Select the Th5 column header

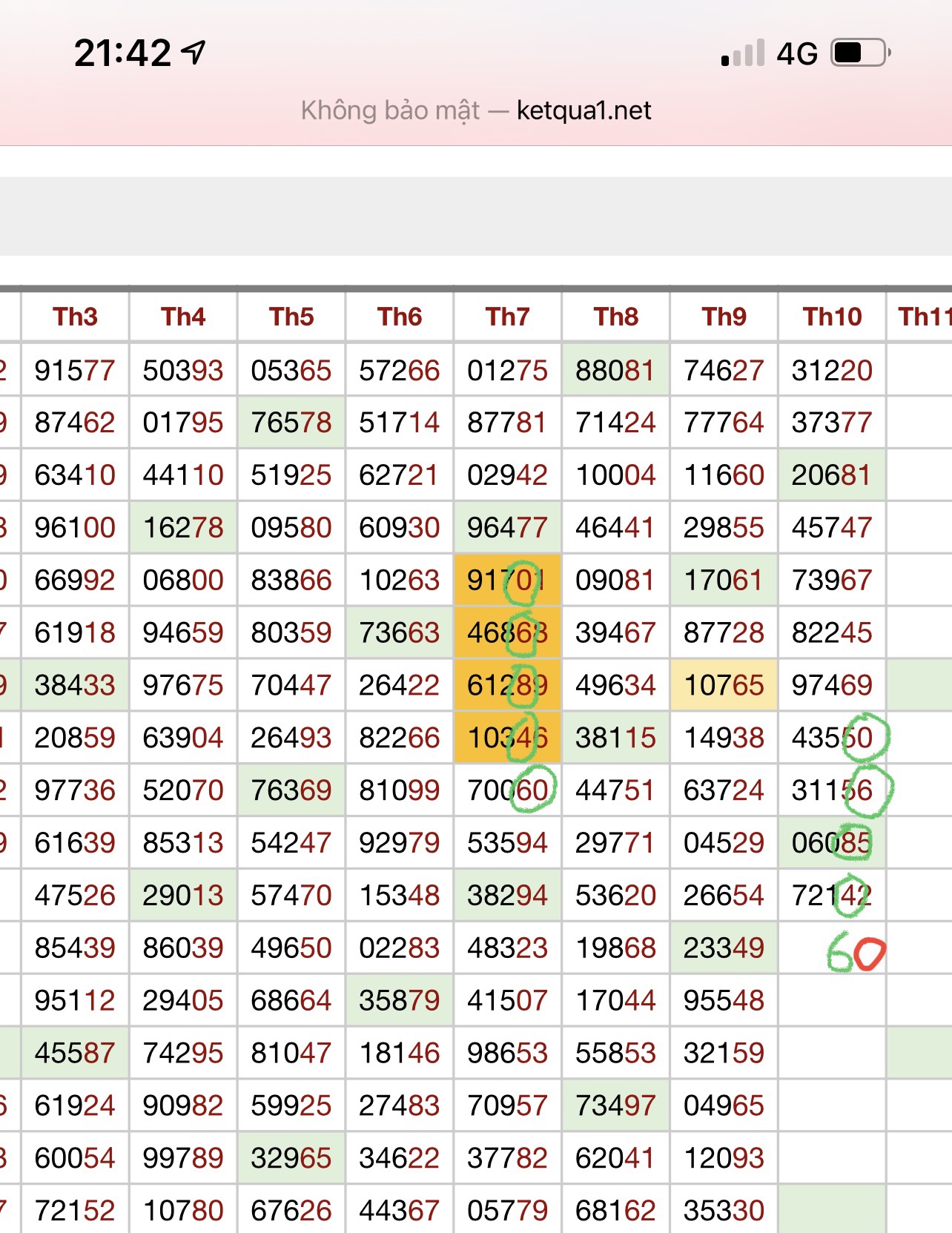tap(291, 317)
